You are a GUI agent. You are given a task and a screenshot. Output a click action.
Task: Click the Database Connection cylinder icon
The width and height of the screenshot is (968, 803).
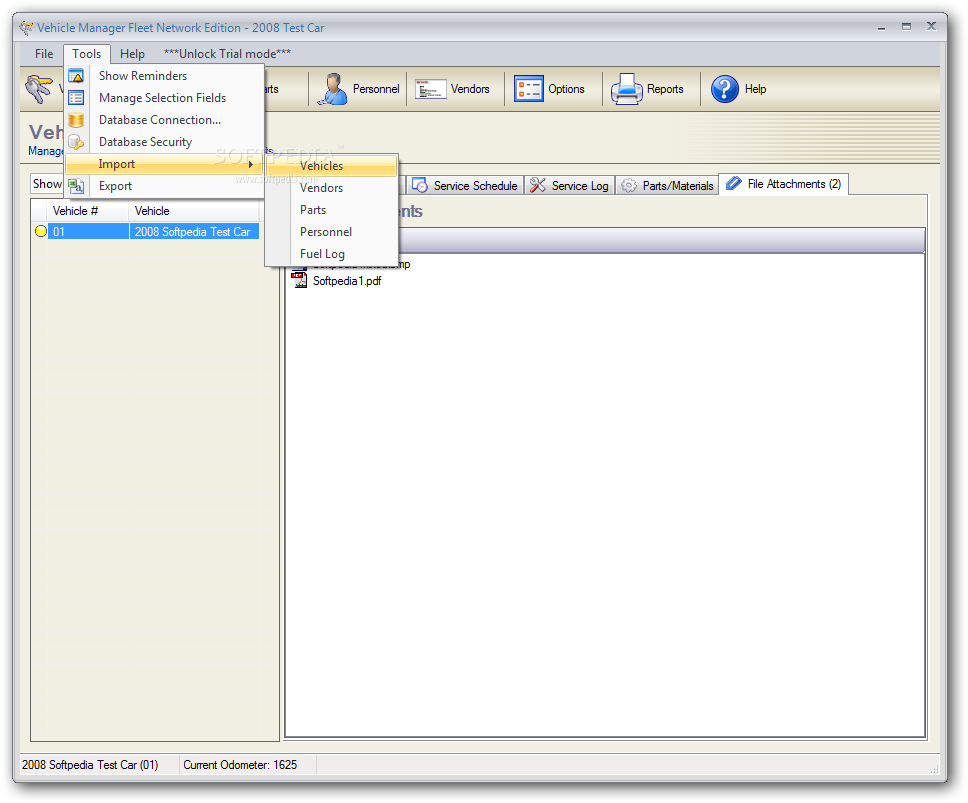[x=76, y=120]
